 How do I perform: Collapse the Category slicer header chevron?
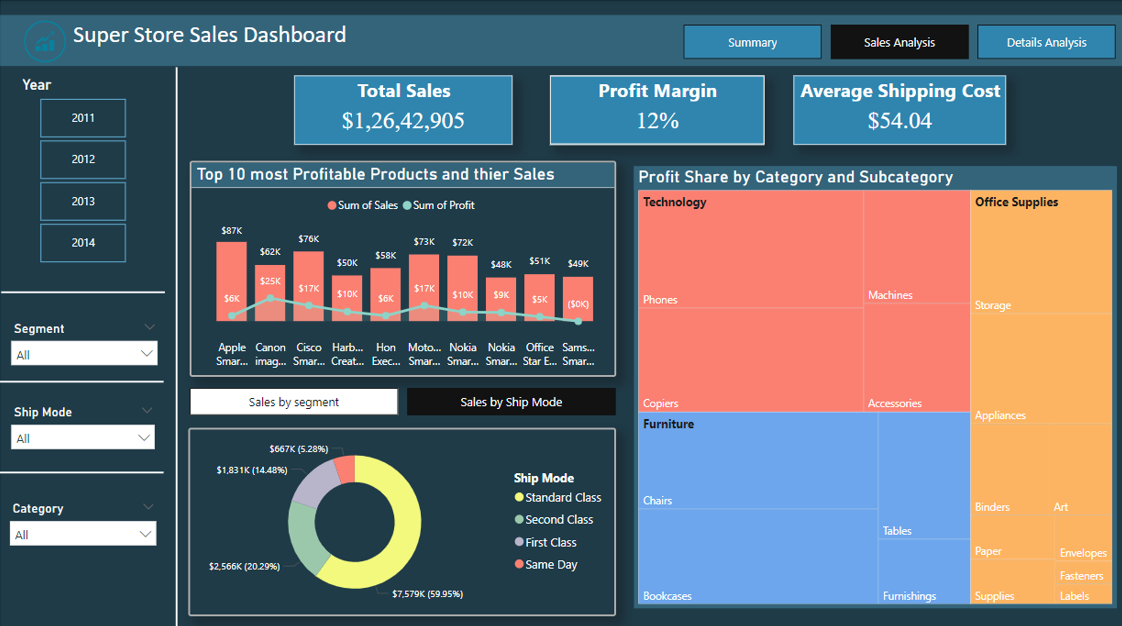(150, 508)
